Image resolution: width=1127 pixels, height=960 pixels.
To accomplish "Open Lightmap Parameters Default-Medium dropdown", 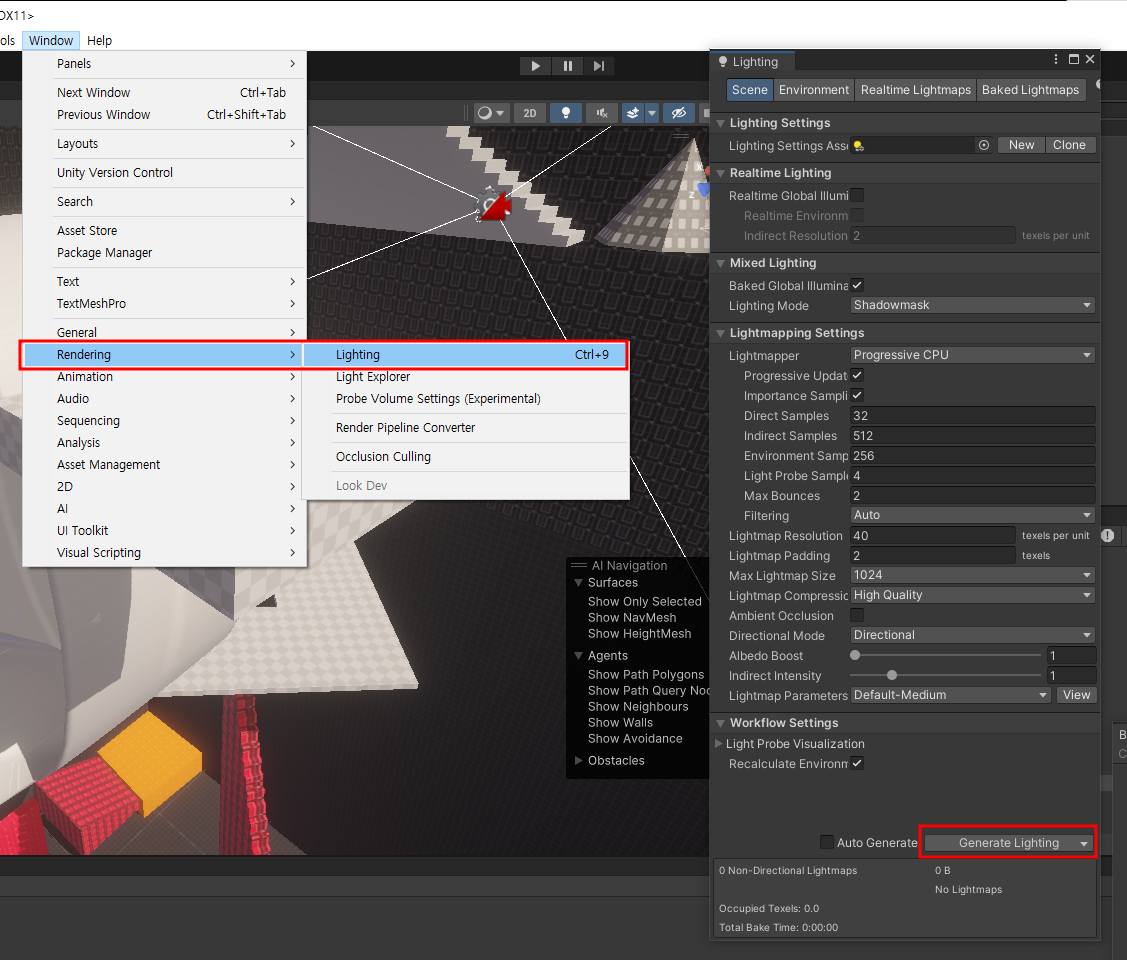I will pos(951,695).
